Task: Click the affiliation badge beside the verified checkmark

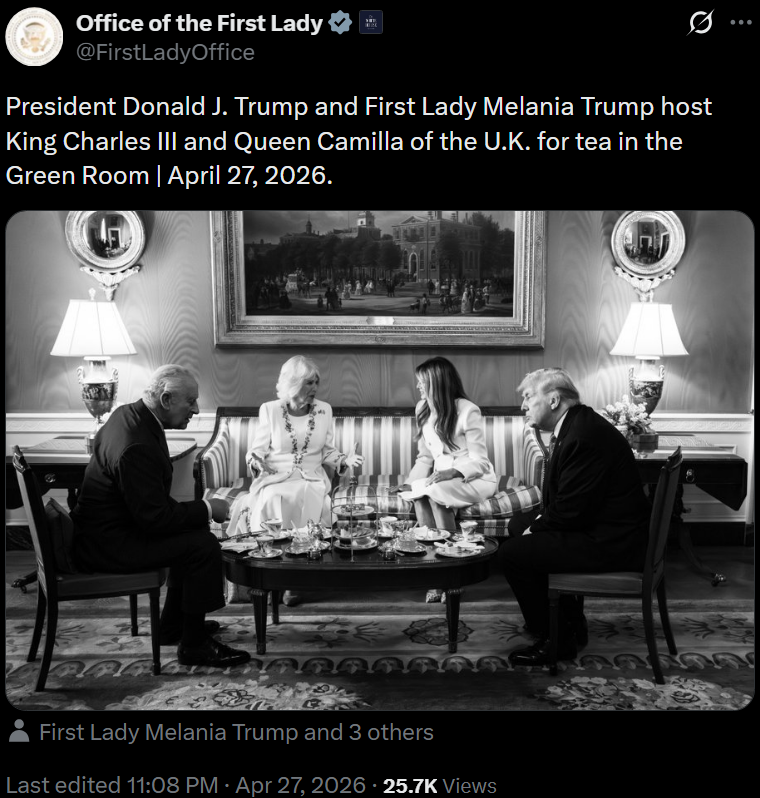Action: click(370, 23)
